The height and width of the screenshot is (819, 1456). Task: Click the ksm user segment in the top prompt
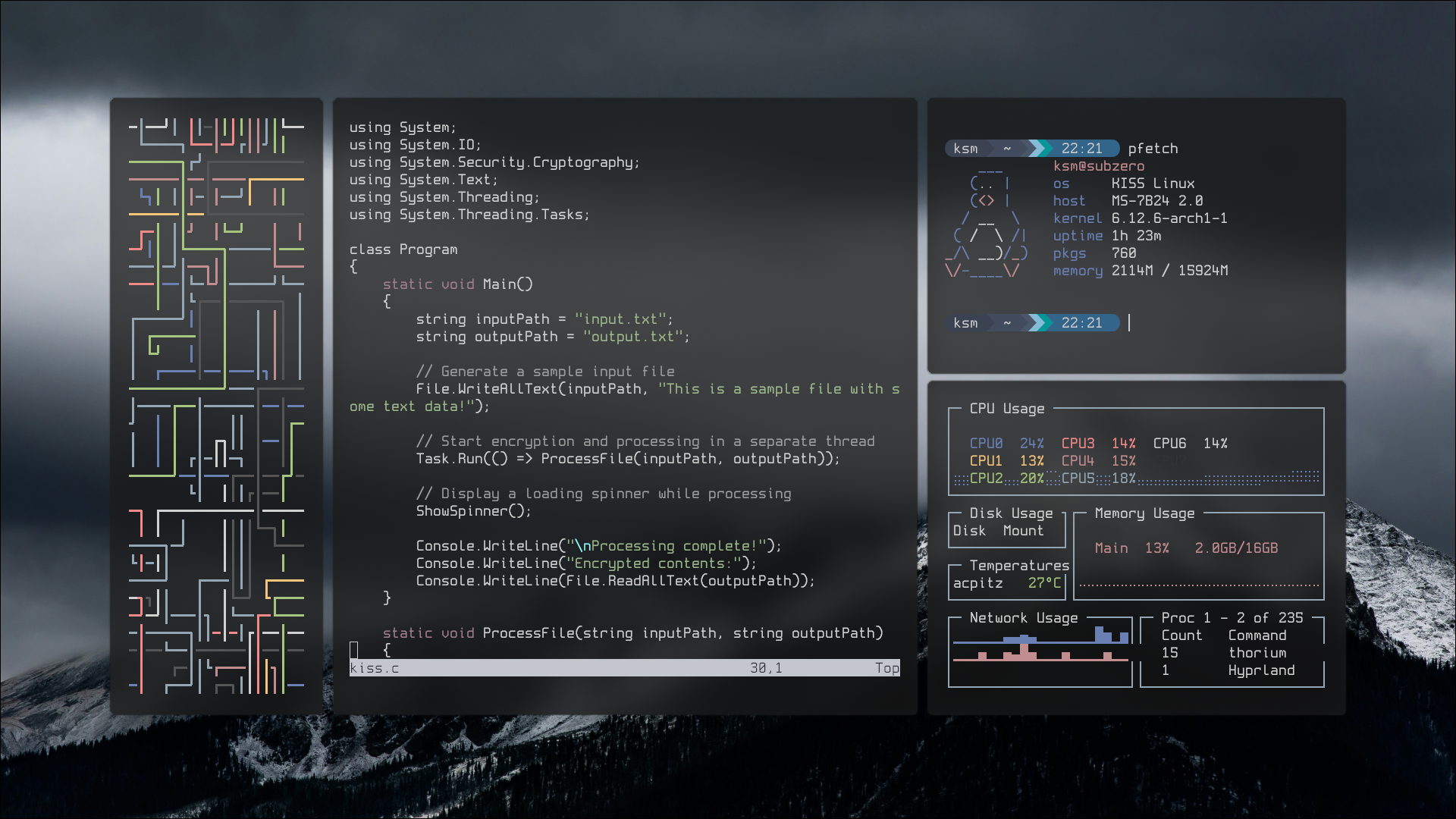click(965, 149)
